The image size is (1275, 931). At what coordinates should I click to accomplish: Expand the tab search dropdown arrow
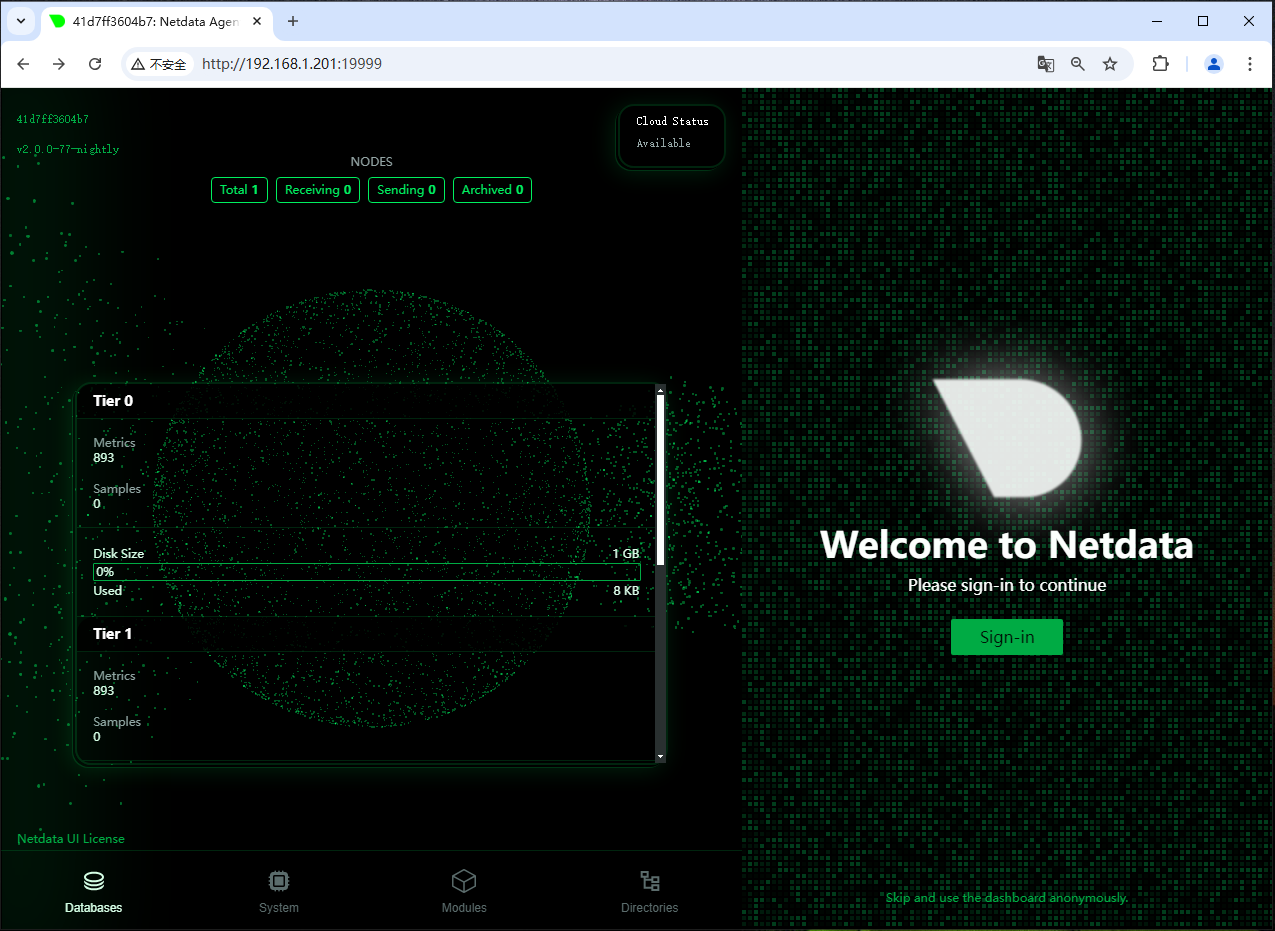[x=21, y=21]
